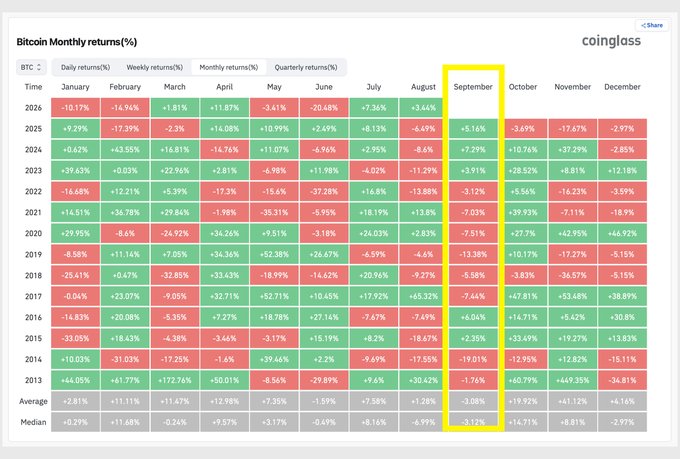
Task: Click the Median April +9.57% cell
Action: [x=225, y=422]
